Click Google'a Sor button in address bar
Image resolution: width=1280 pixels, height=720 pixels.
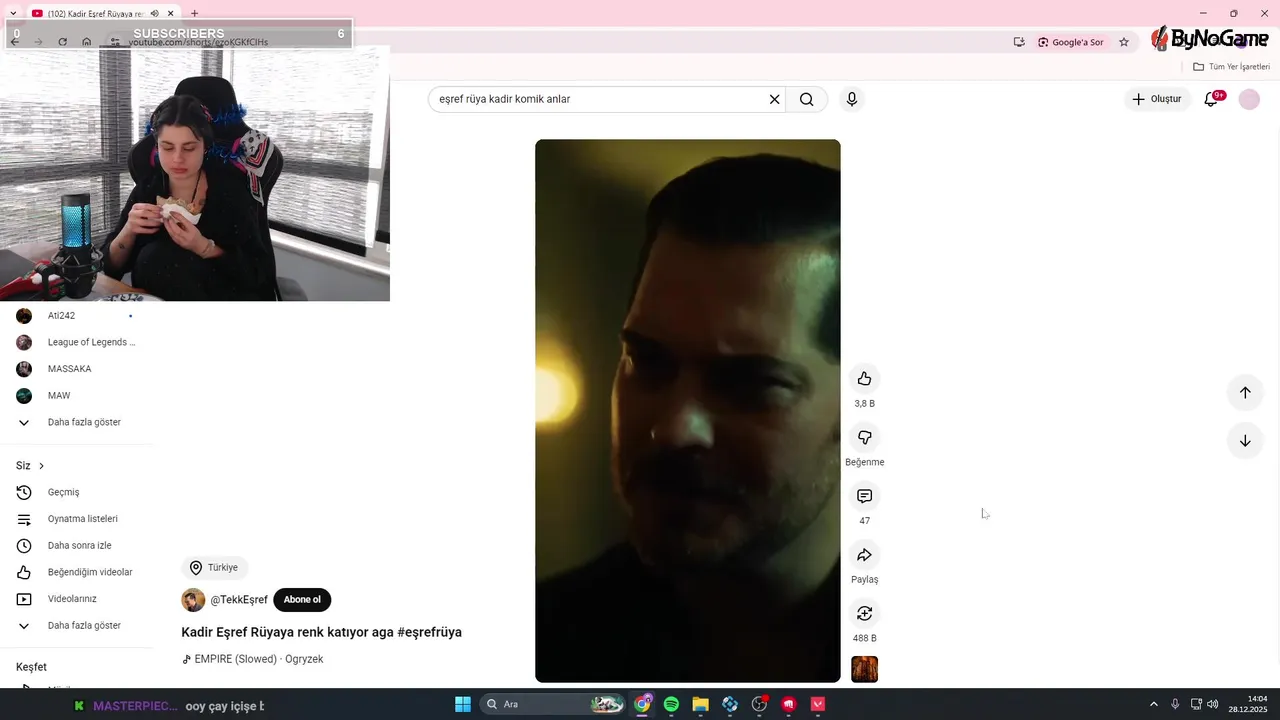click(1070, 42)
